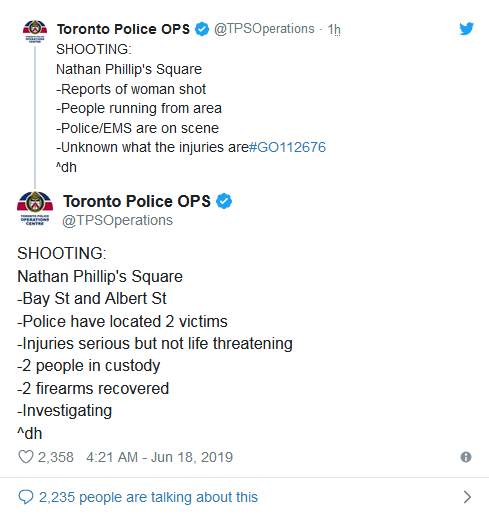Click the 'Toronto Police OPS' name in the main tweet

(x=137, y=201)
